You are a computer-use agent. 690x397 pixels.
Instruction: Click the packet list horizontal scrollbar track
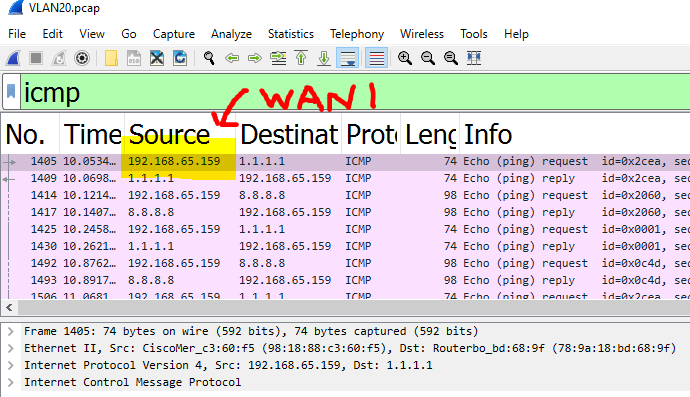(x=354, y=307)
